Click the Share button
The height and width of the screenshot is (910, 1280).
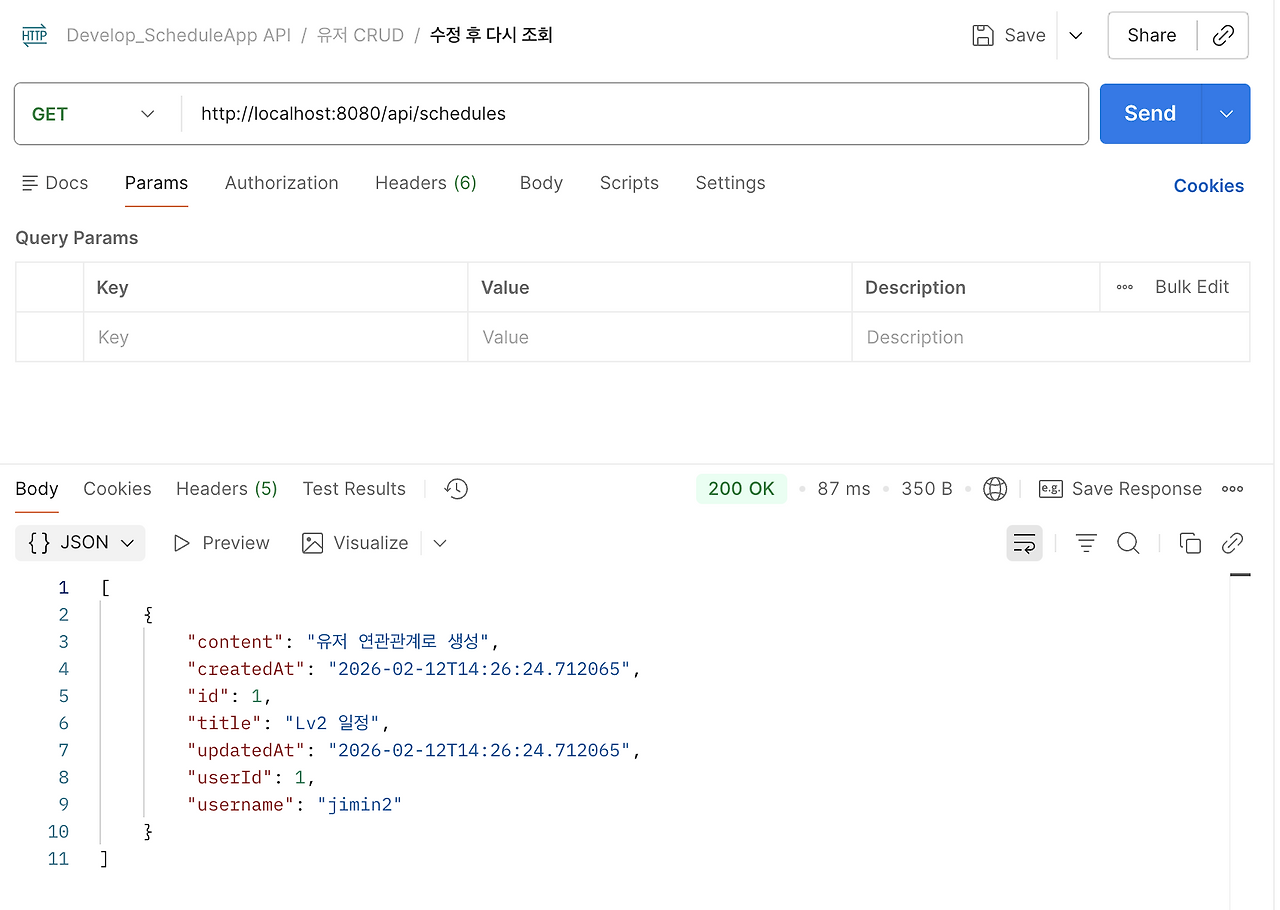point(1151,36)
